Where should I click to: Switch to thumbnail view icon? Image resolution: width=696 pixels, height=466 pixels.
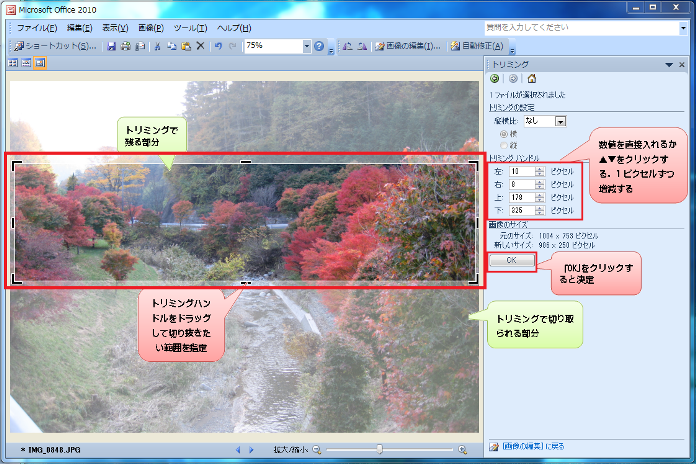click(x=13, y=63)
